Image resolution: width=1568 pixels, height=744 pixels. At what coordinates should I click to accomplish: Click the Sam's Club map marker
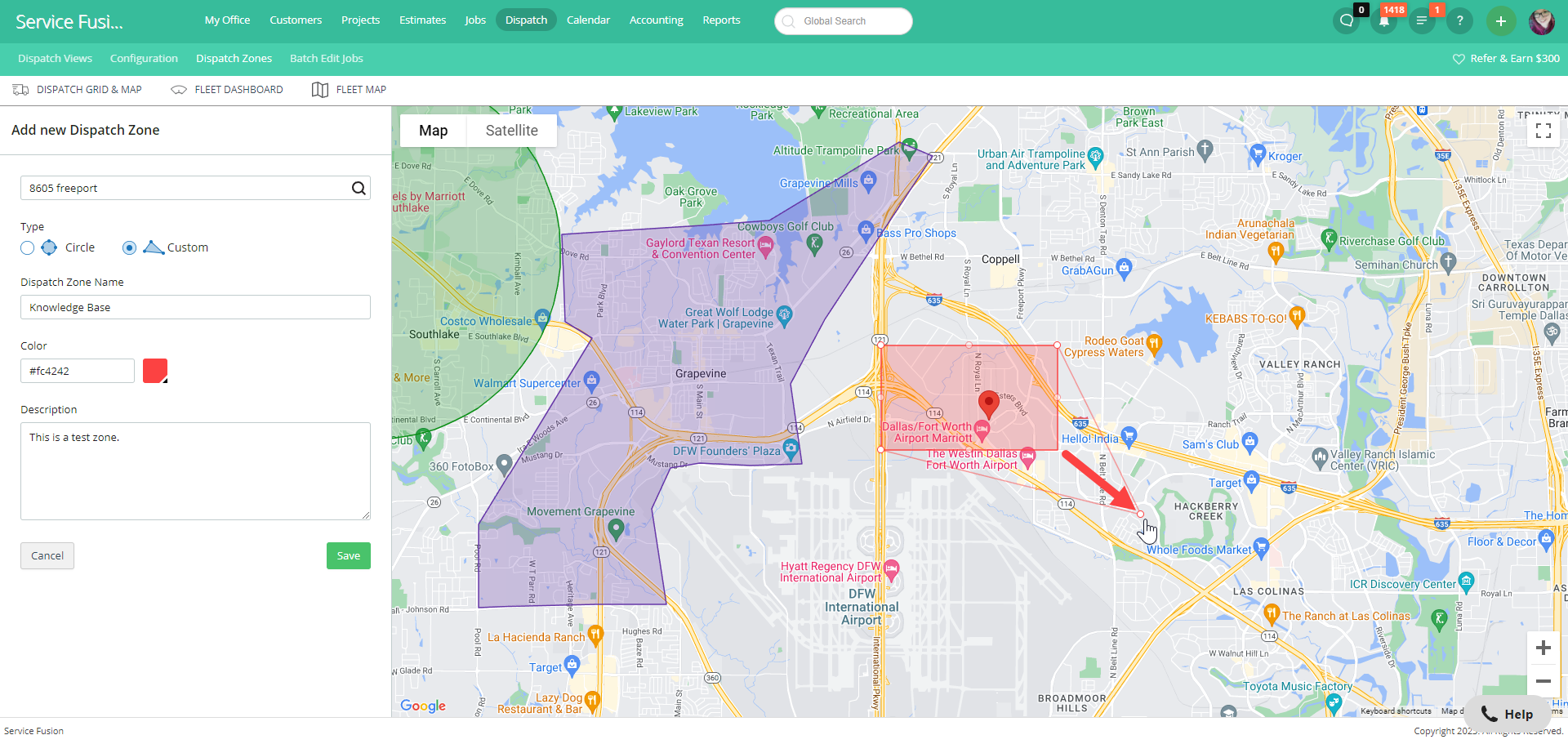coord(1249,443)
